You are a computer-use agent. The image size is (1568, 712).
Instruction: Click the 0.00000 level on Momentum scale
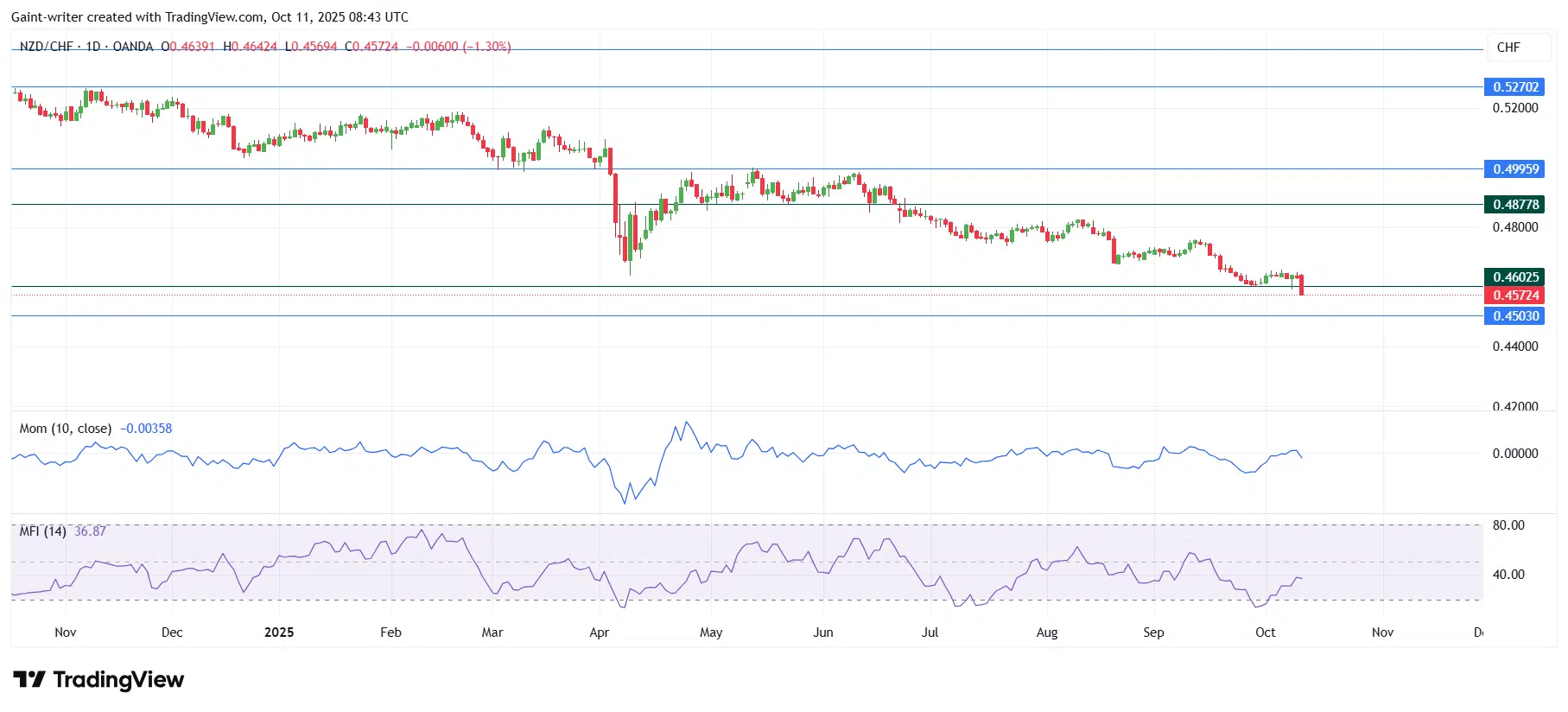tap(1514, 454)
